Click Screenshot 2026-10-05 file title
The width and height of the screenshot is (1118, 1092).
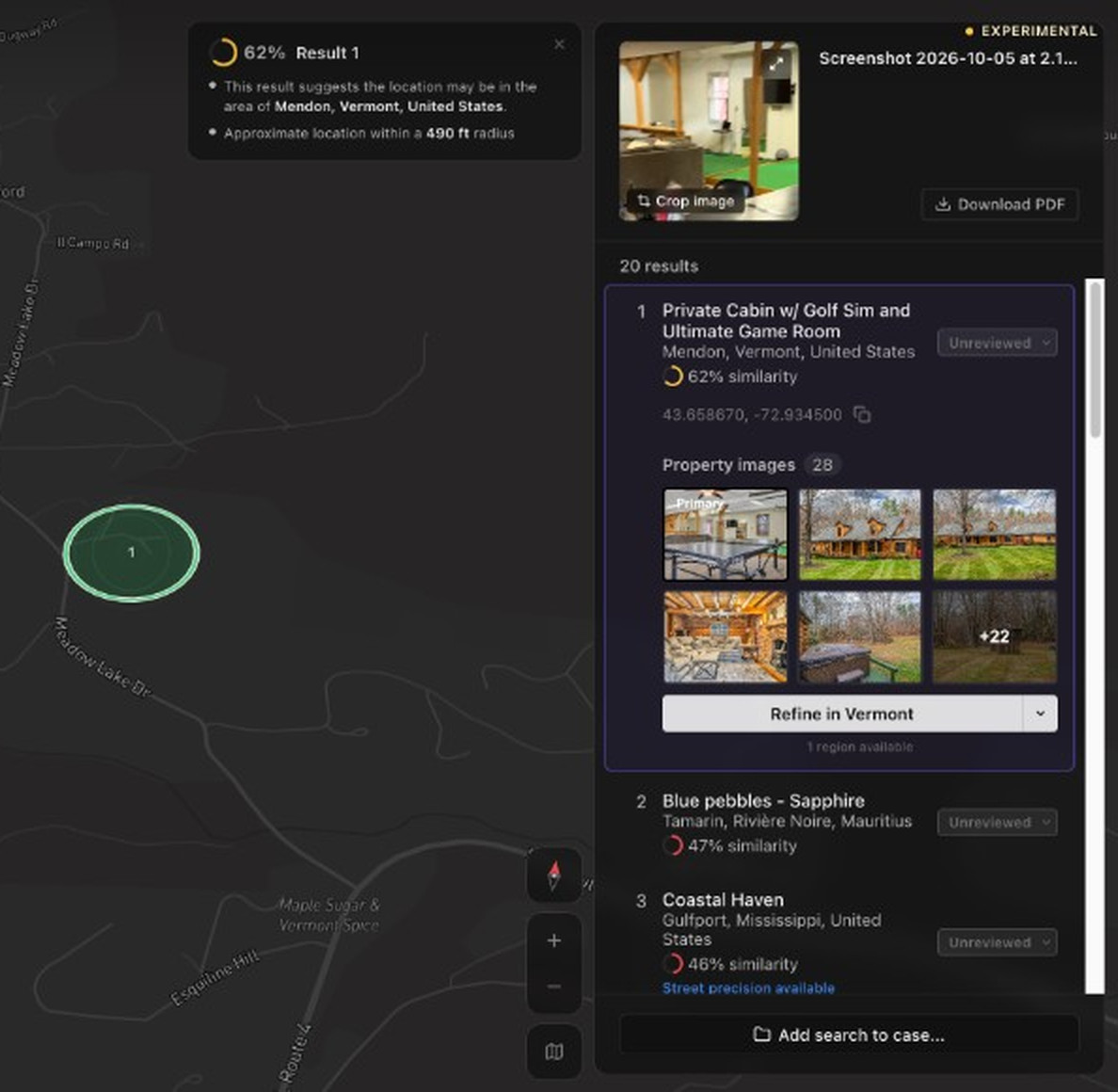(948, 58)
